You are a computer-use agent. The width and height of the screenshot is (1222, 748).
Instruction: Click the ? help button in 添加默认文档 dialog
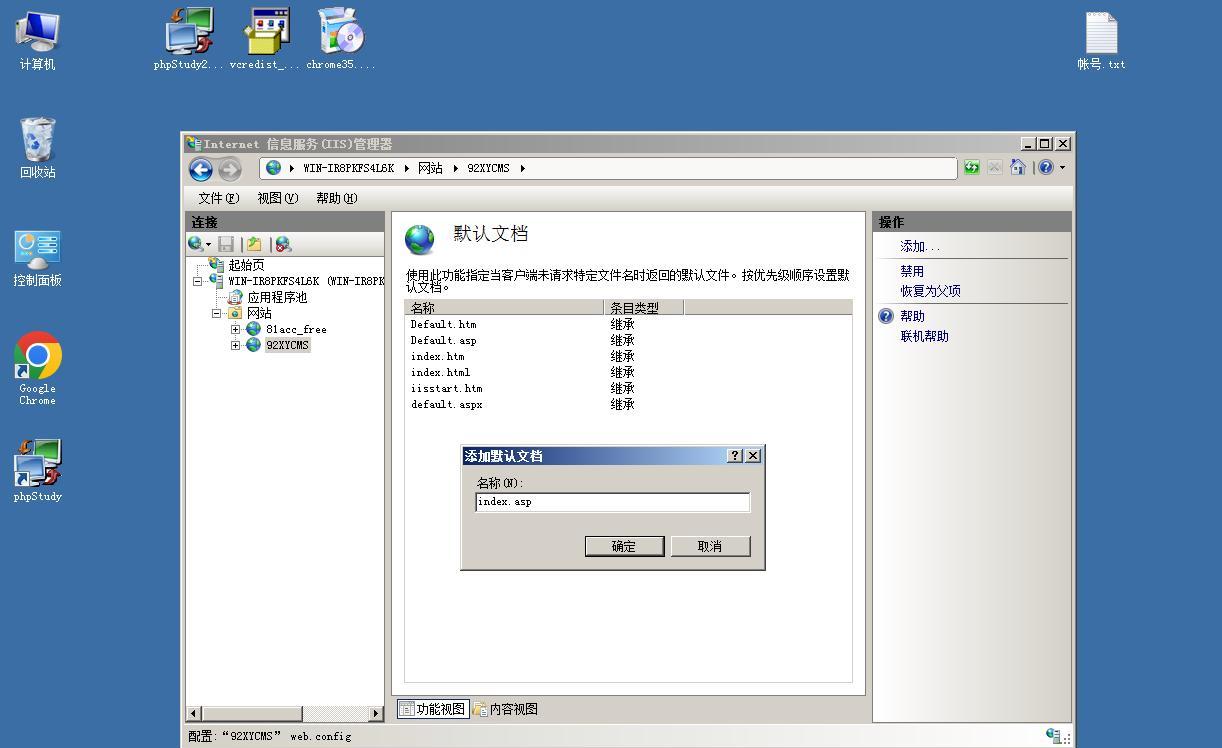(x=735, y=455)
